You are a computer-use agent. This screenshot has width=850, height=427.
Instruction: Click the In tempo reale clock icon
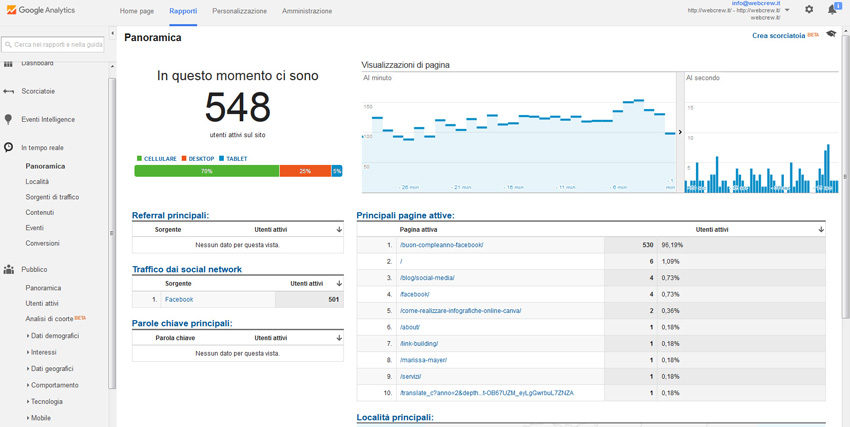point(9,147)
